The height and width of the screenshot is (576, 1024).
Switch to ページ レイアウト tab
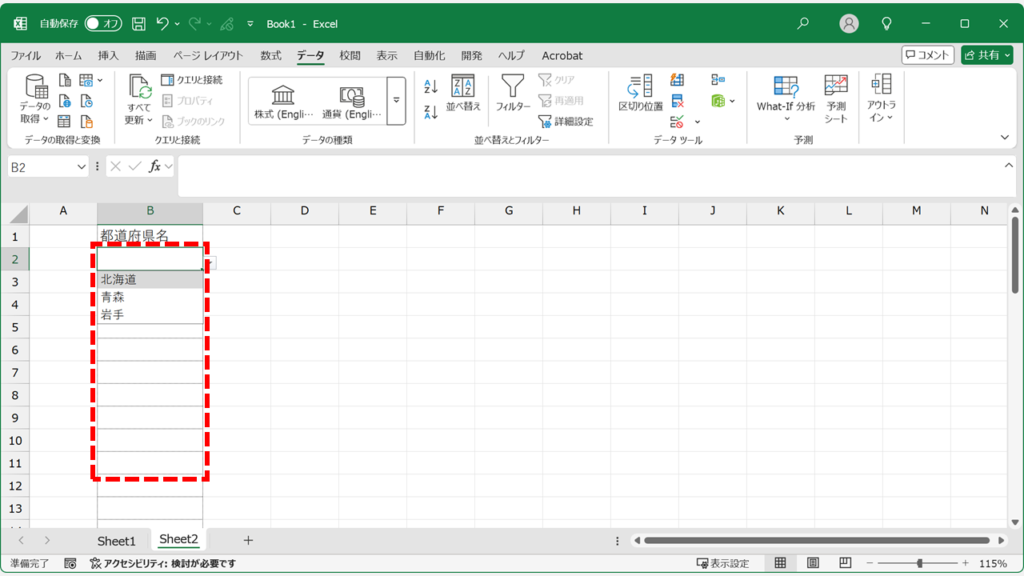[208, 56]
